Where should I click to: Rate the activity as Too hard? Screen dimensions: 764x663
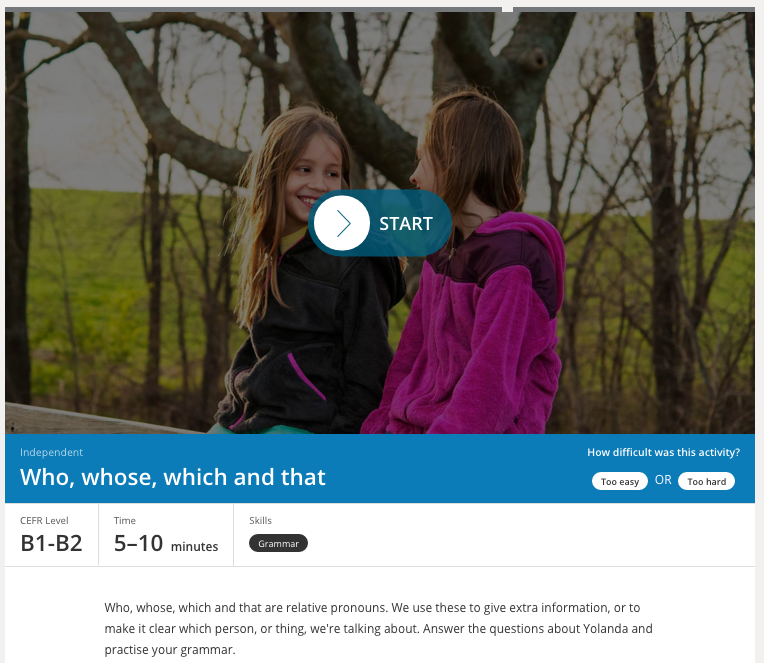point(706,481)
